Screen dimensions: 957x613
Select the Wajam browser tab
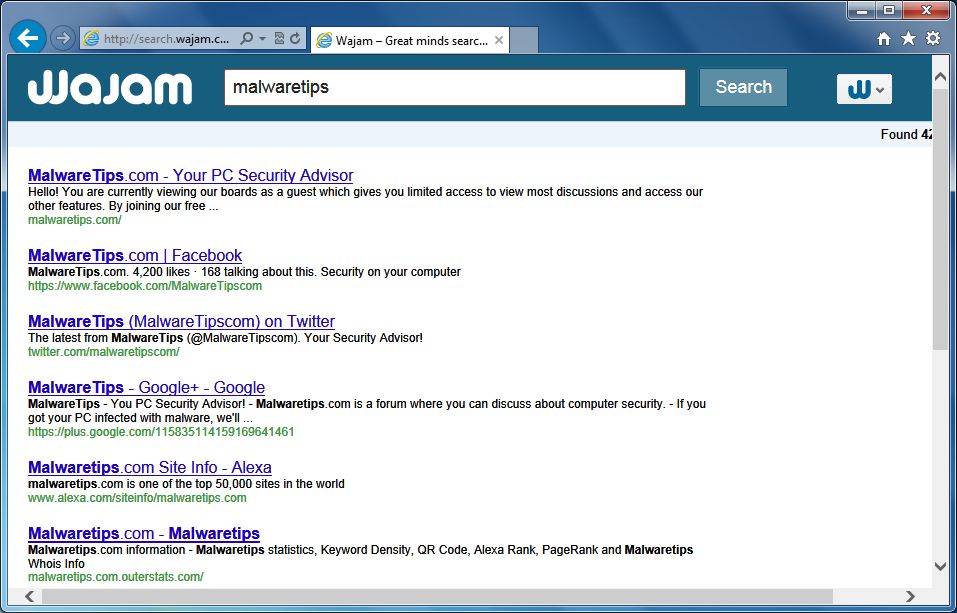tap(400, 41)
